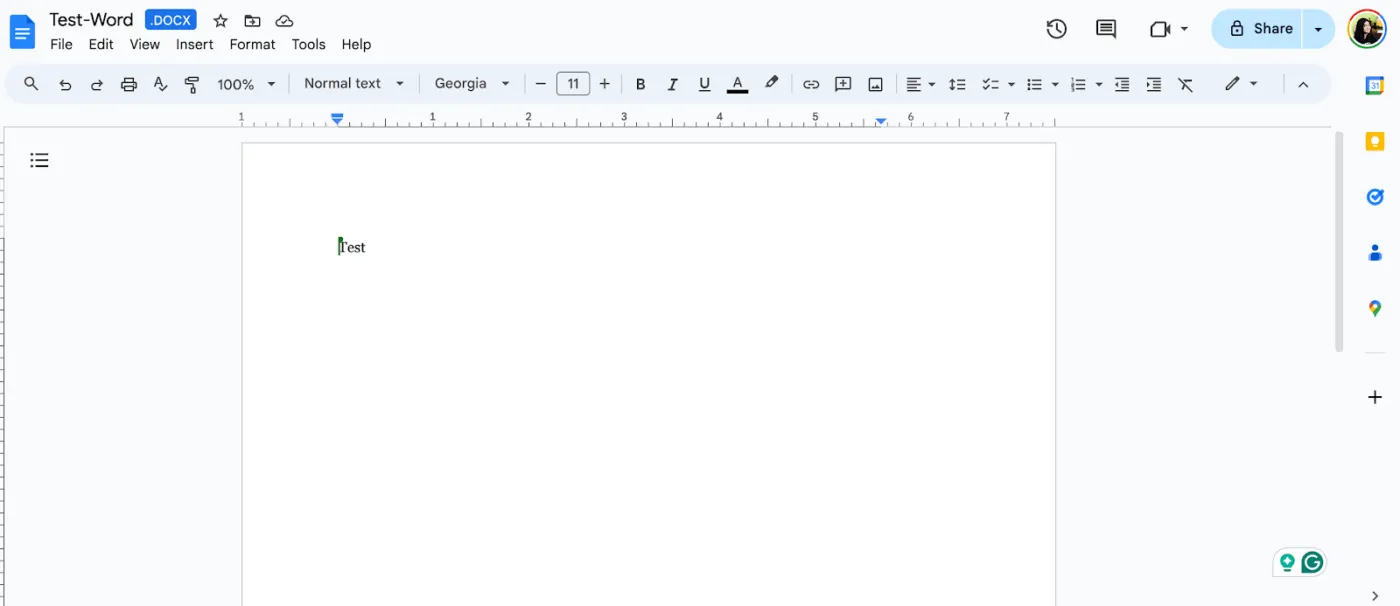Show the document outline panel

pos(39,159)
